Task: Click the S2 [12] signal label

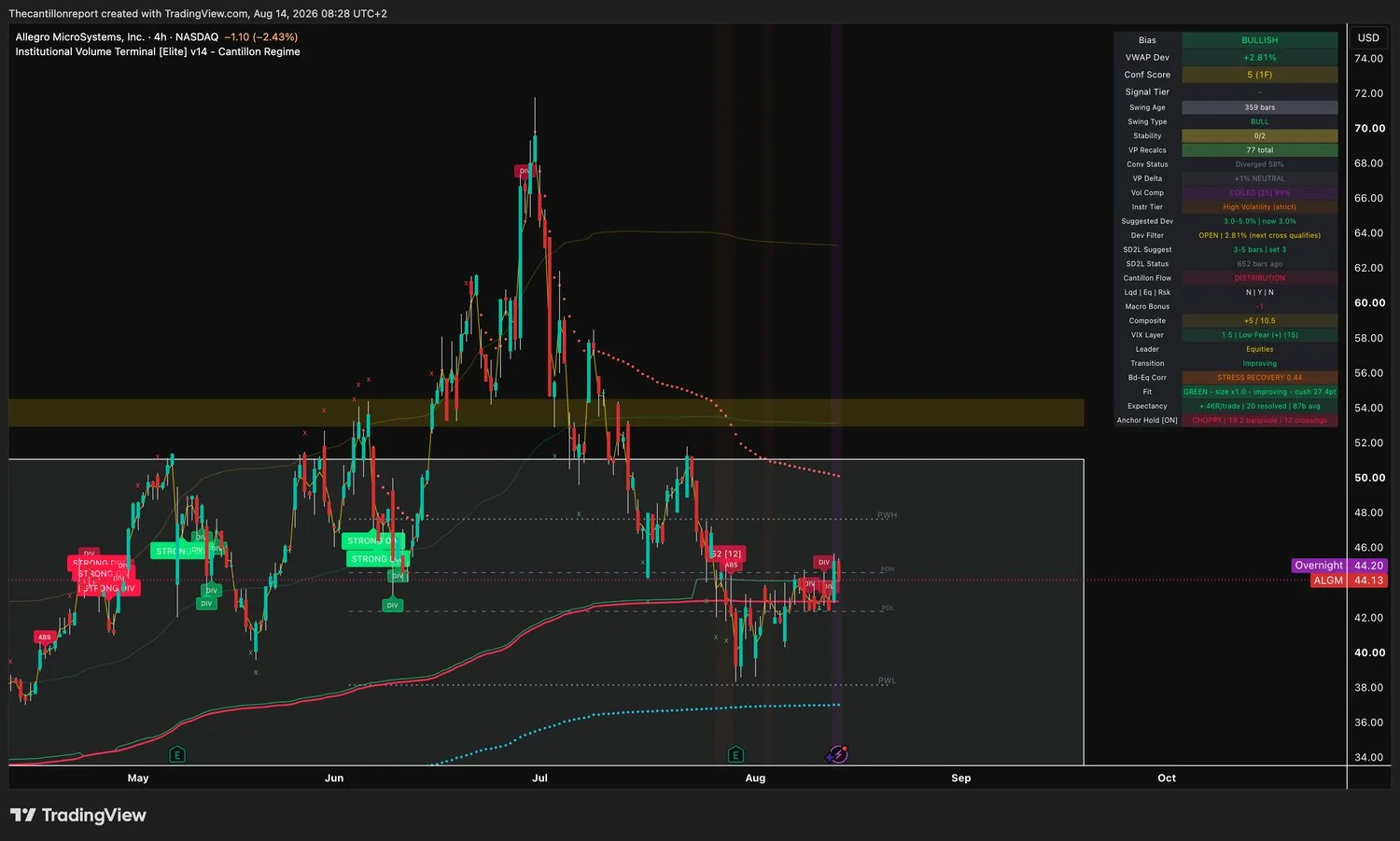Action: click(727, 554)
